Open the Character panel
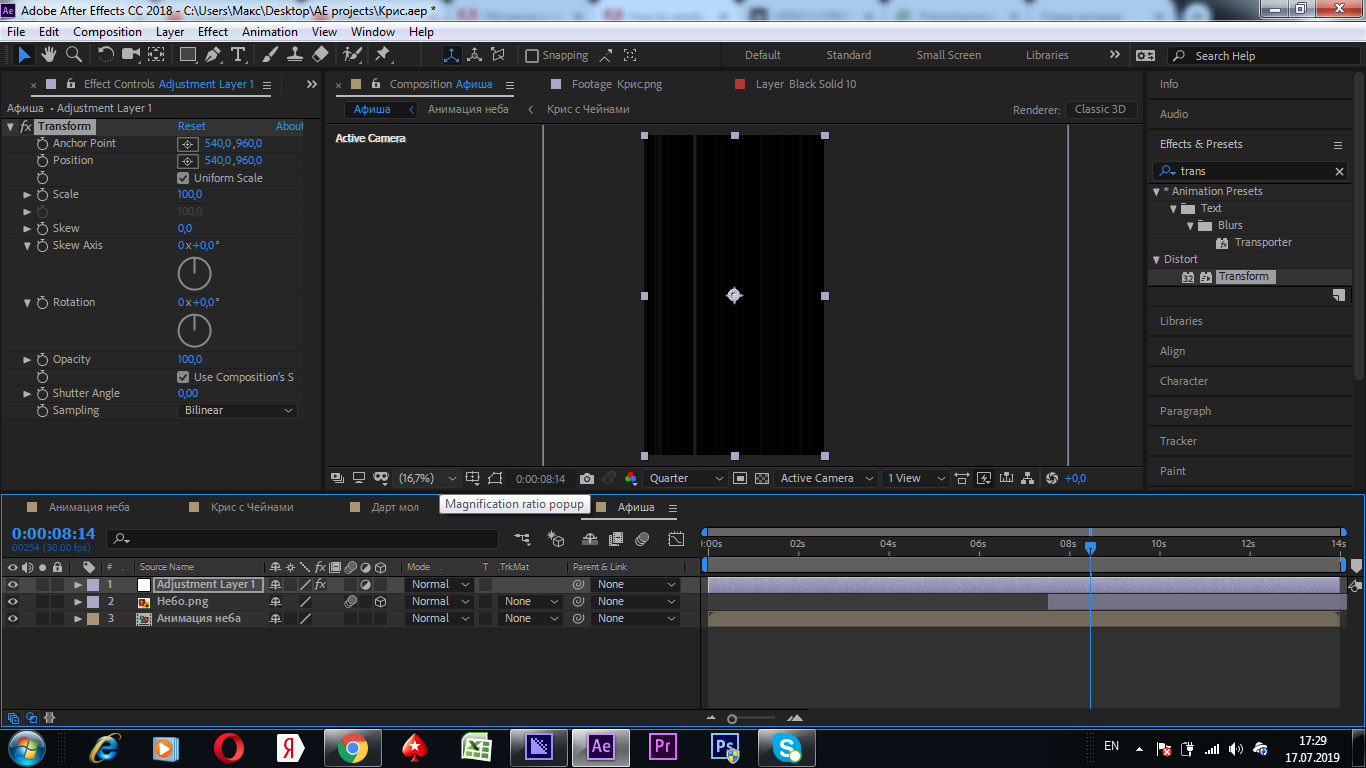The image size is (1366, 768). pos(1183,381)
